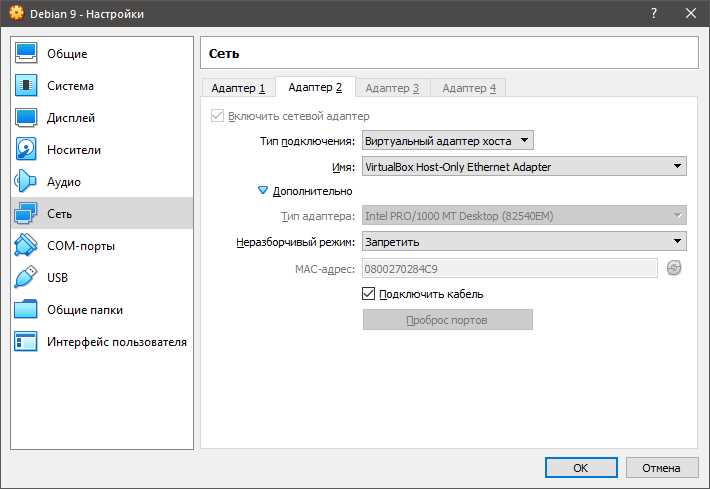Click the refresh MAC address icon
This screenshot has height=489, width=710.
click(x=674, y=268)
